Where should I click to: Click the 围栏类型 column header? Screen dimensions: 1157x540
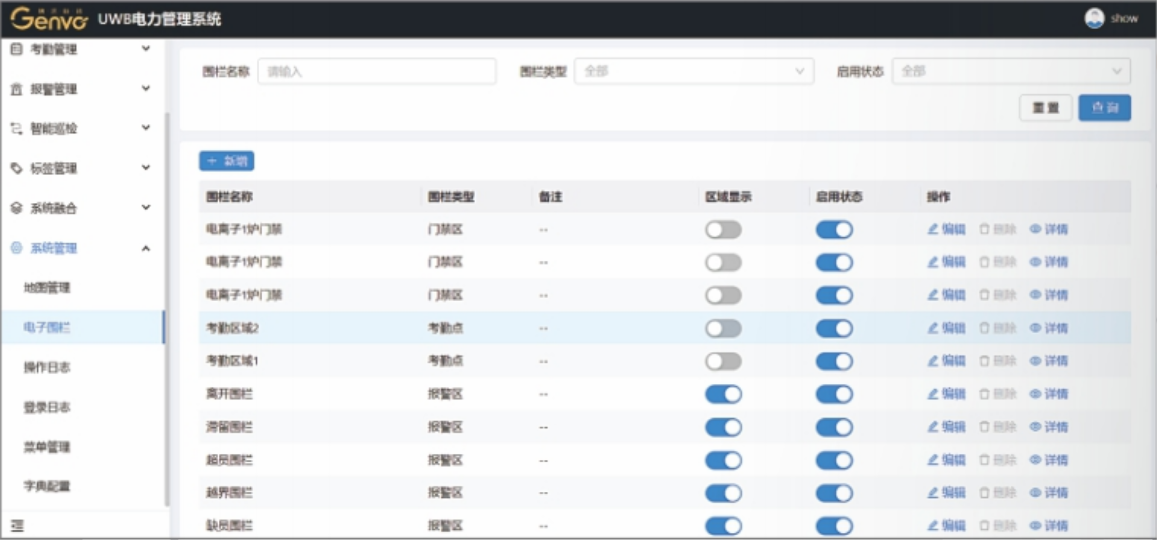pyautogui.click(x=451, y=197)
